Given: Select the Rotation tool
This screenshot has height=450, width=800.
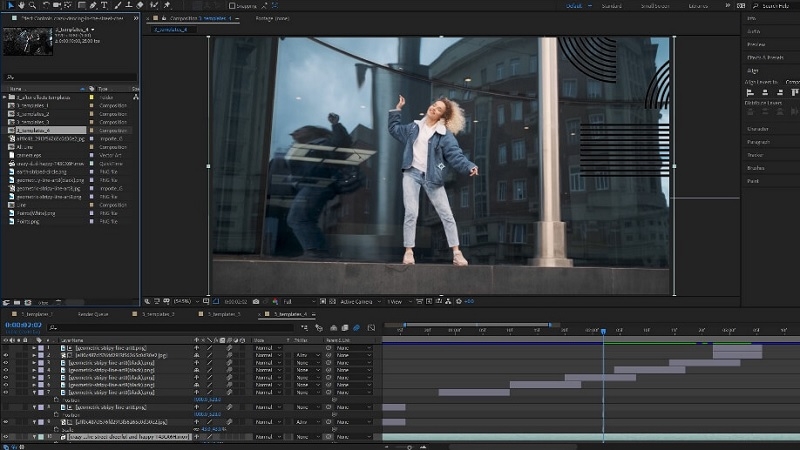Looking at the screenshot, I should (x=46, y=5).
